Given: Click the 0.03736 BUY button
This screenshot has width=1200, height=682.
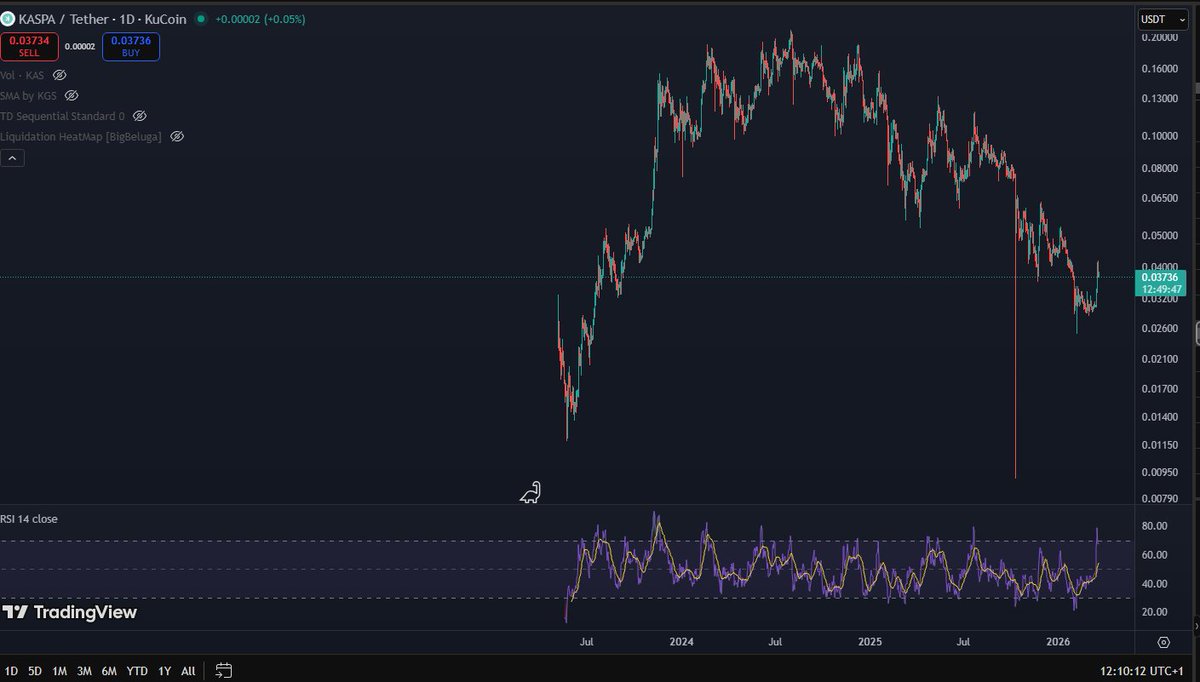Looking at the screenshot, I should pos(130,46).
